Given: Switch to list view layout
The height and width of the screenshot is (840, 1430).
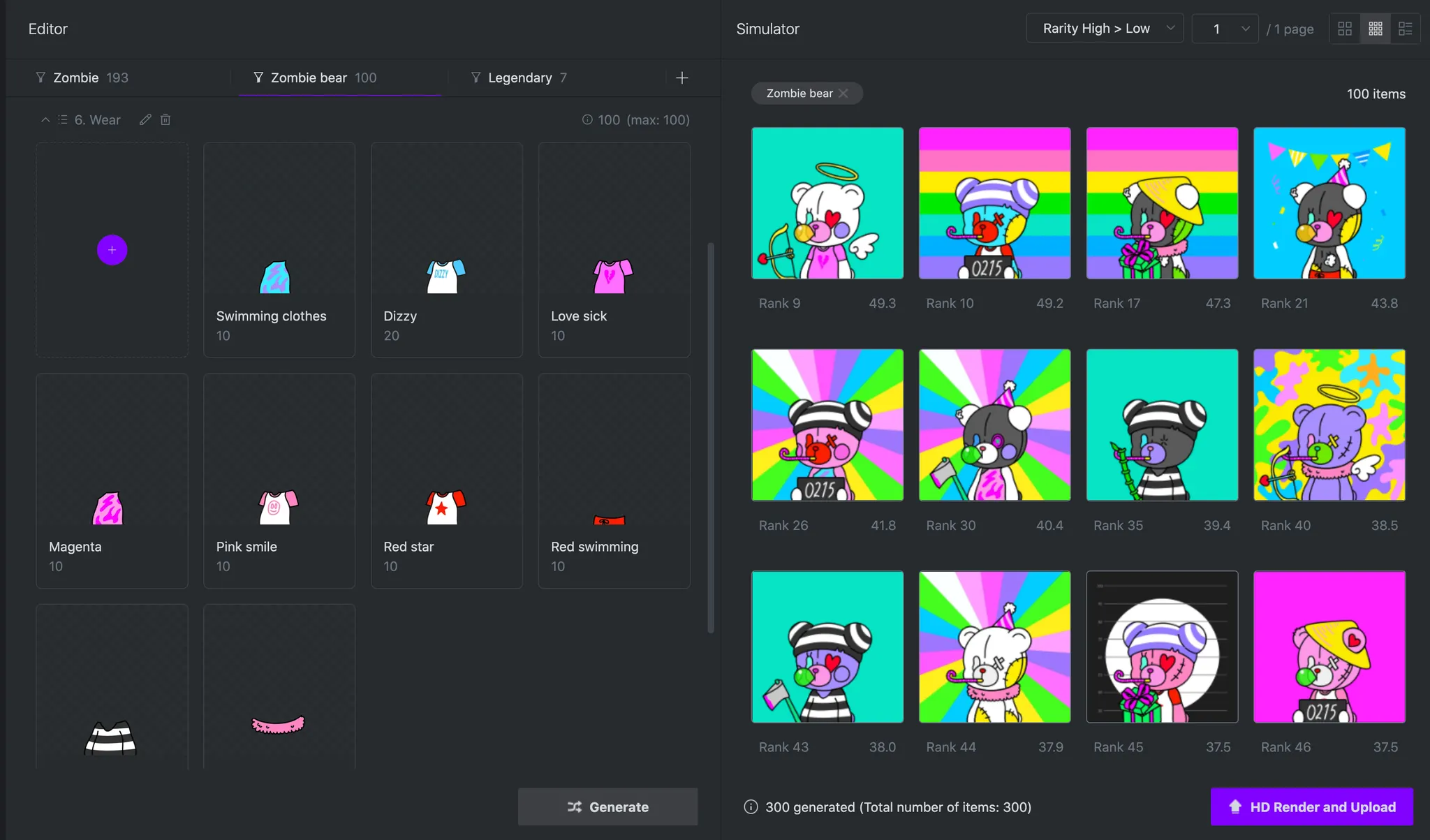Looking at the screenshot, I should tap(1406, 29).
